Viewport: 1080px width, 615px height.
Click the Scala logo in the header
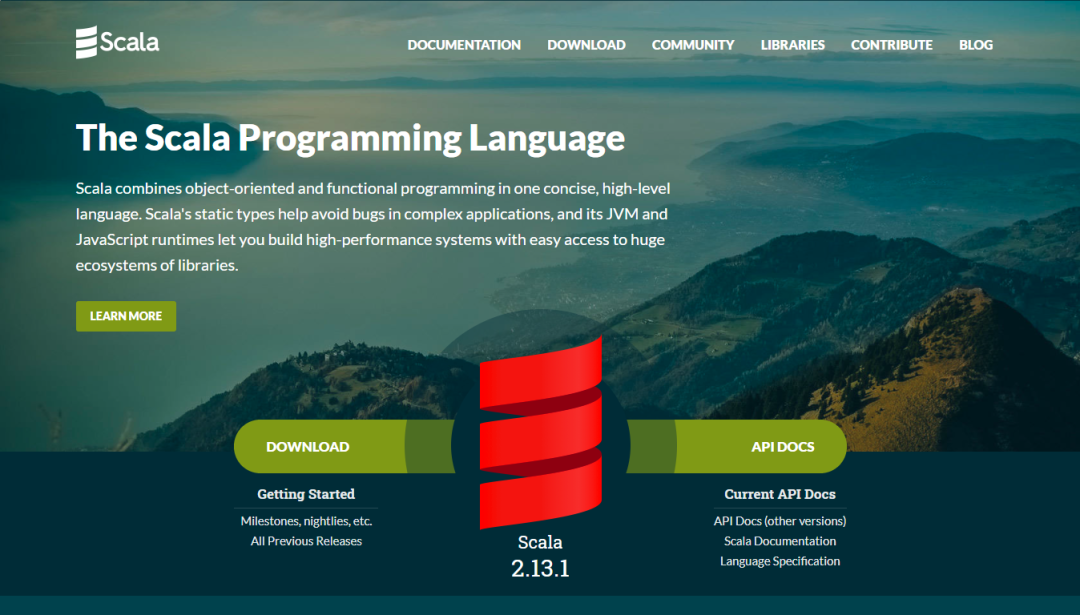point(117,42)
